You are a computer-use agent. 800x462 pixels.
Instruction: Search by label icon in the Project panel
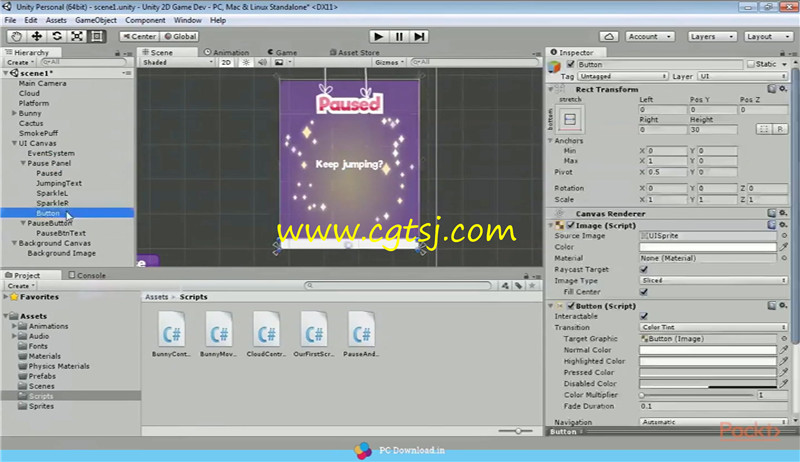tap(518, 286)
